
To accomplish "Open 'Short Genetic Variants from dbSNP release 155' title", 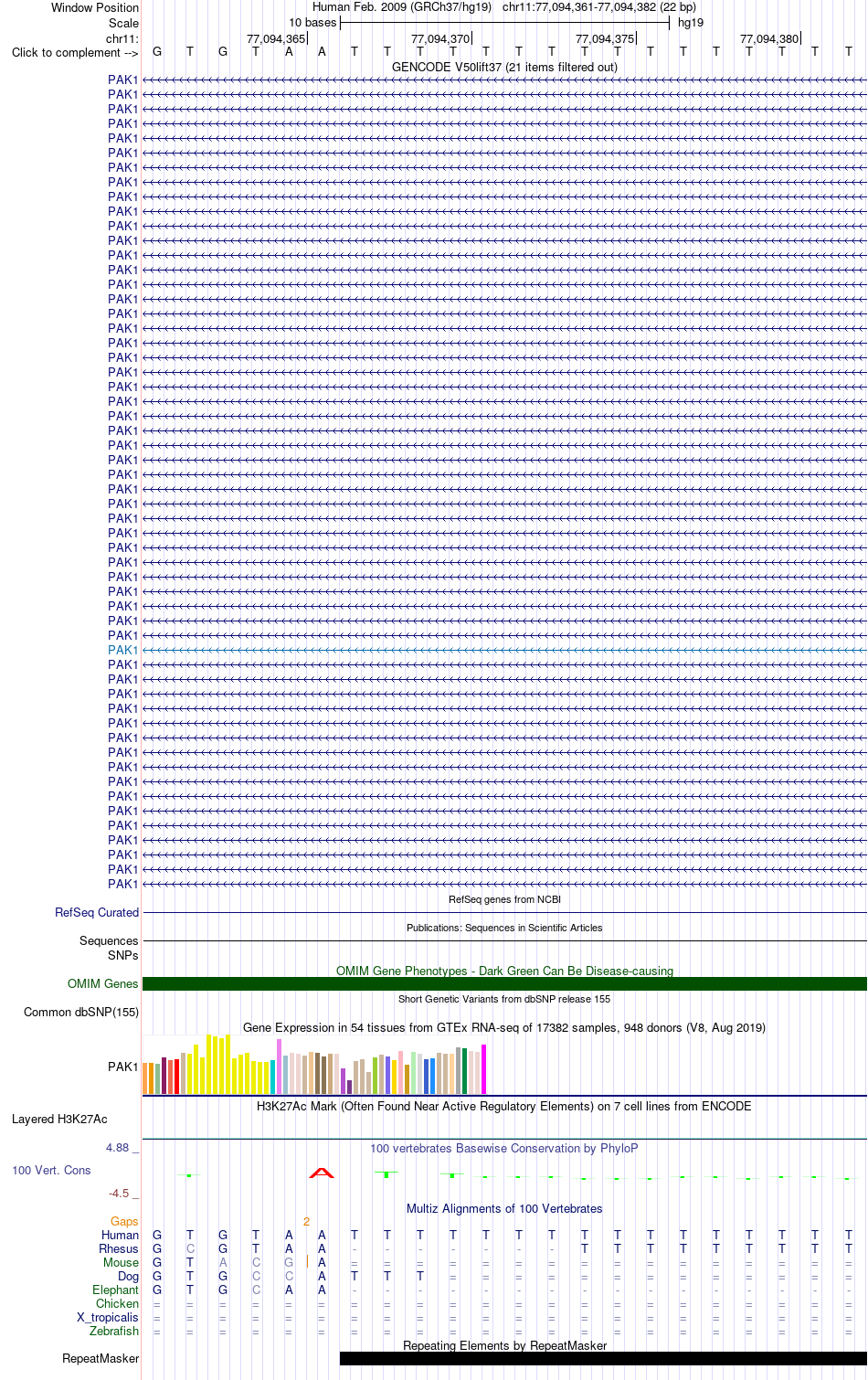I will [504, 999].
